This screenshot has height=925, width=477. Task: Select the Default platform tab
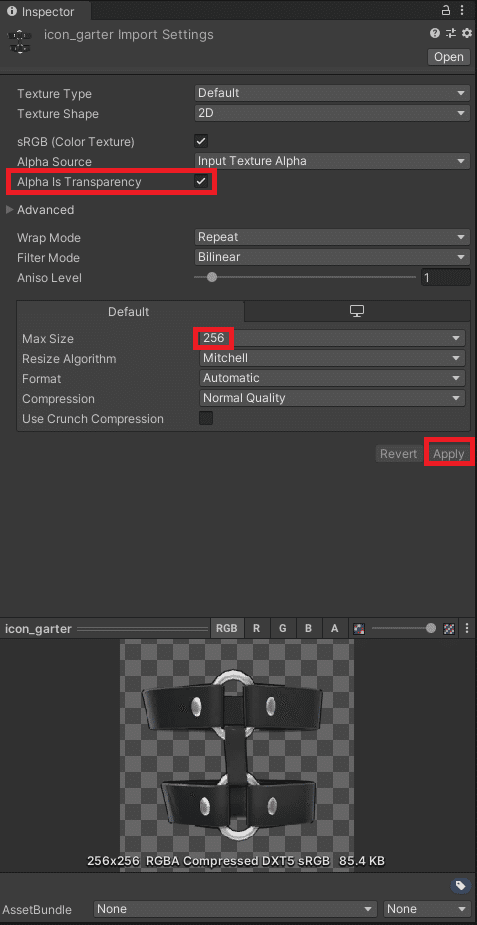click(130, 311)
